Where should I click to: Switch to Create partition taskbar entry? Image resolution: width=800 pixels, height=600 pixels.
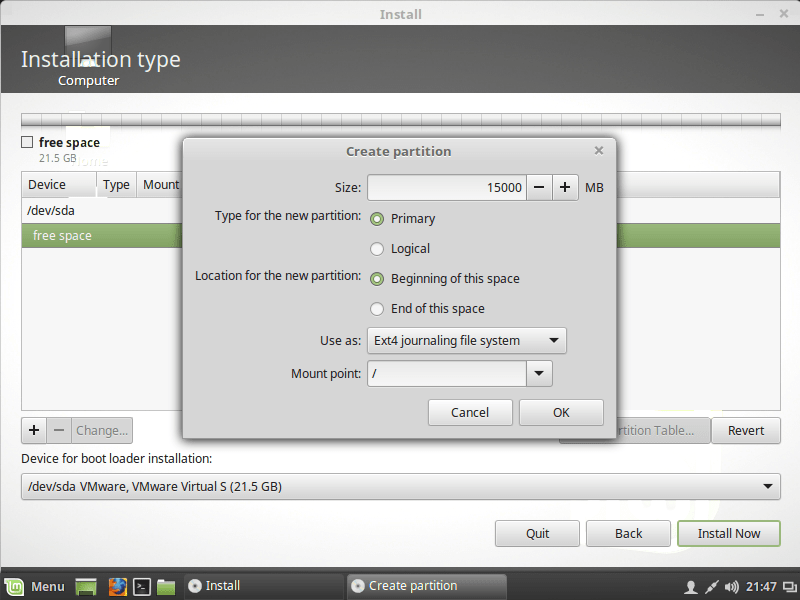click(x=427, y=586)
